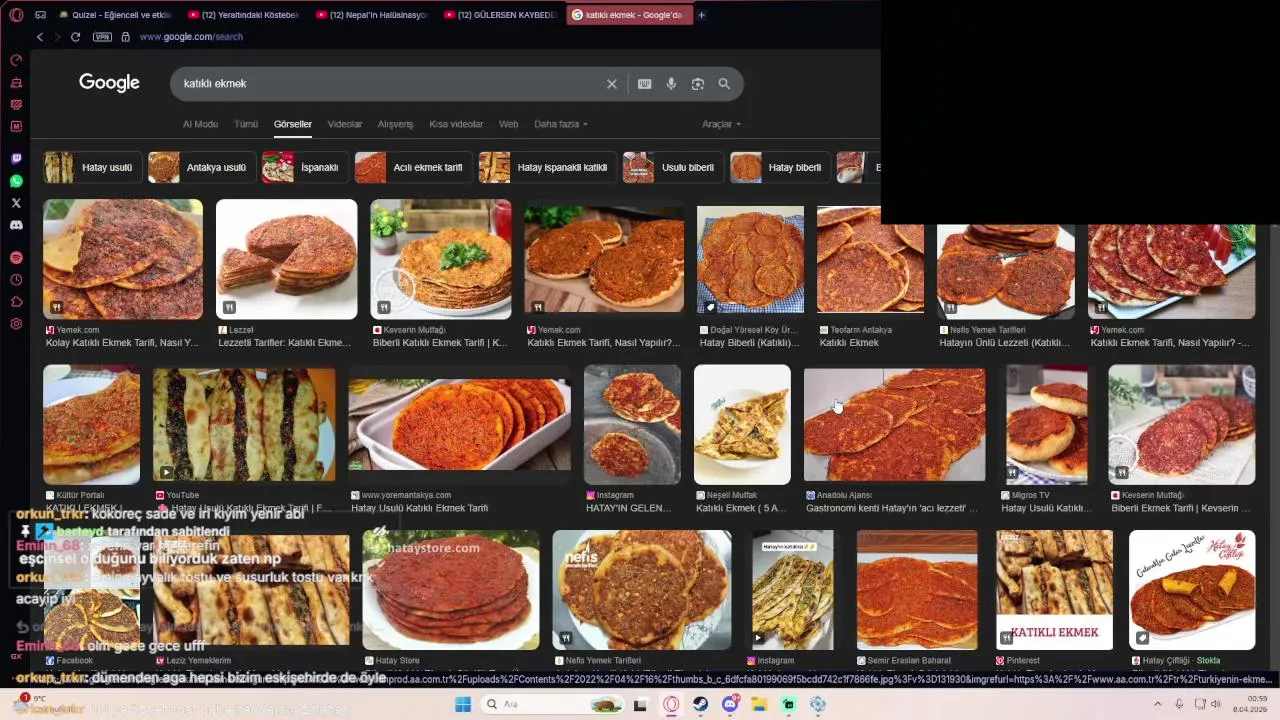
Task: Clear the Google search box text
Action: 612,84
